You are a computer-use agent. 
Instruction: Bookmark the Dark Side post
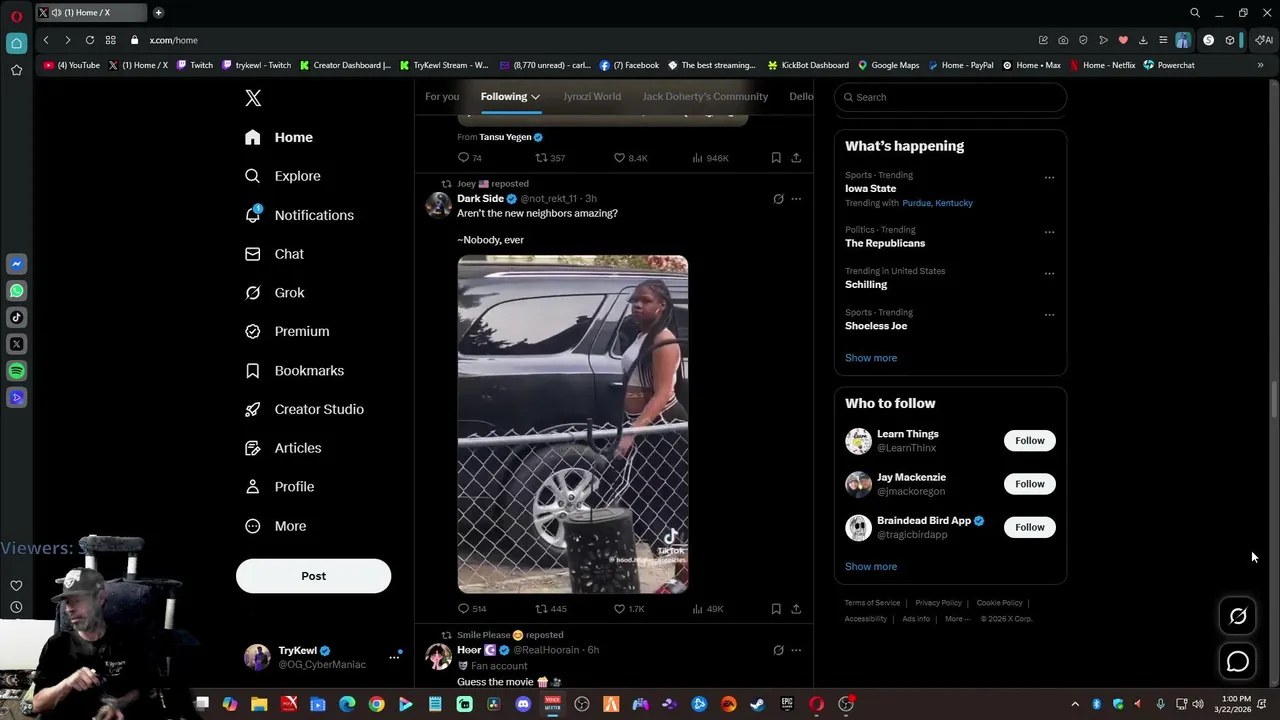pos(776,609)
